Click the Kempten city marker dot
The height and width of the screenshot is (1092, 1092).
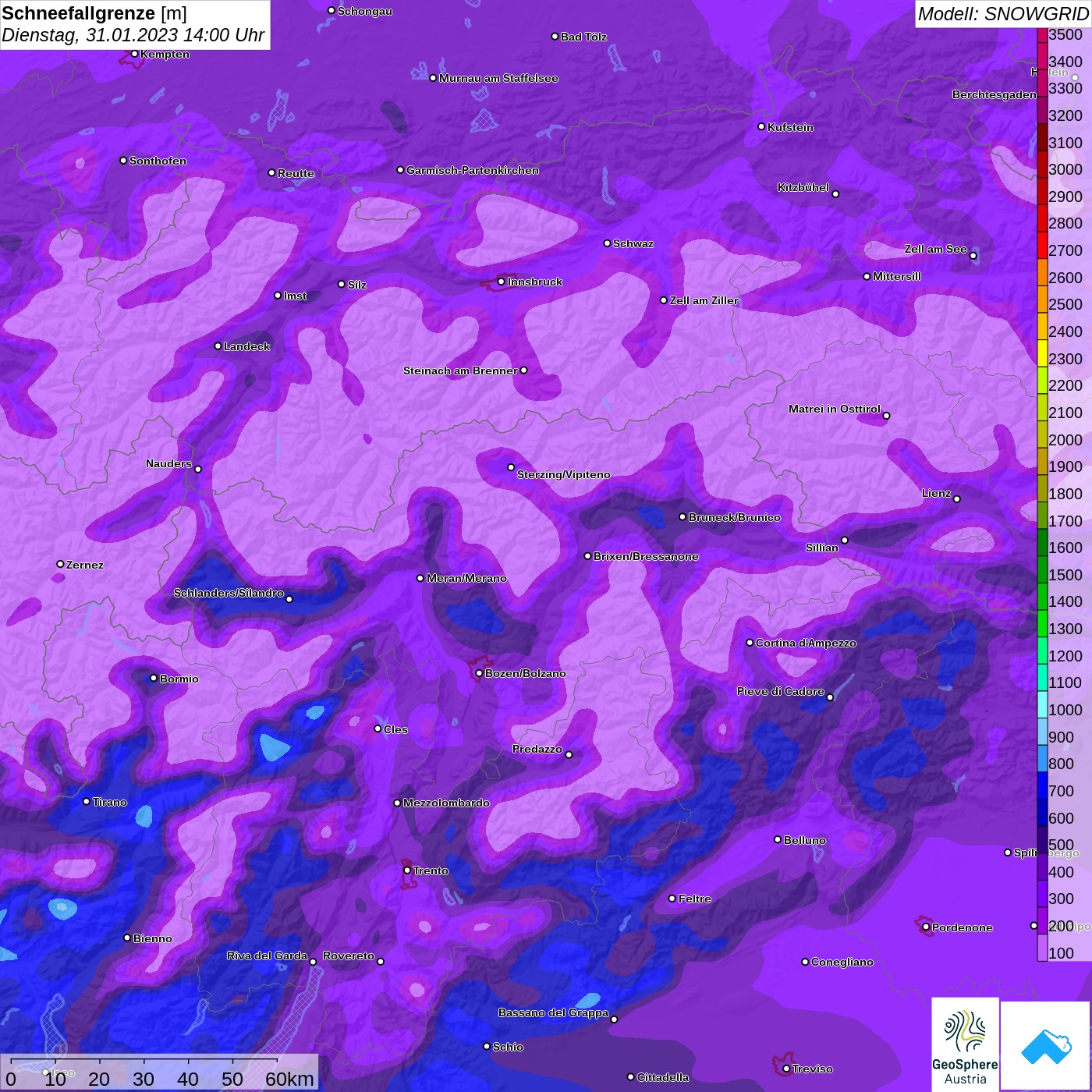pyautogui.click(x=134, y=54)
